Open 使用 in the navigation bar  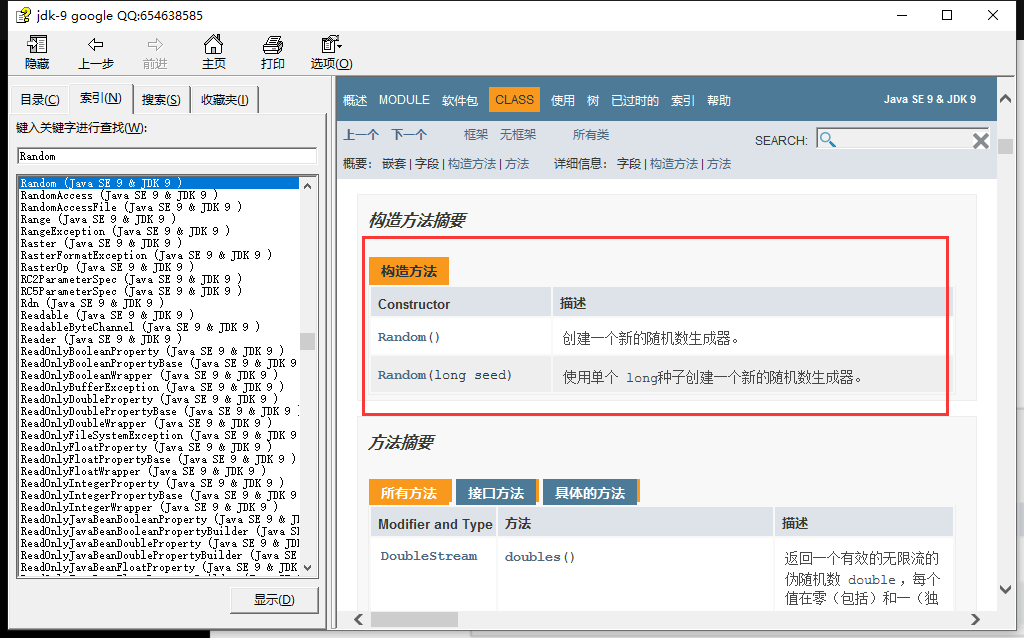(562, 101)
